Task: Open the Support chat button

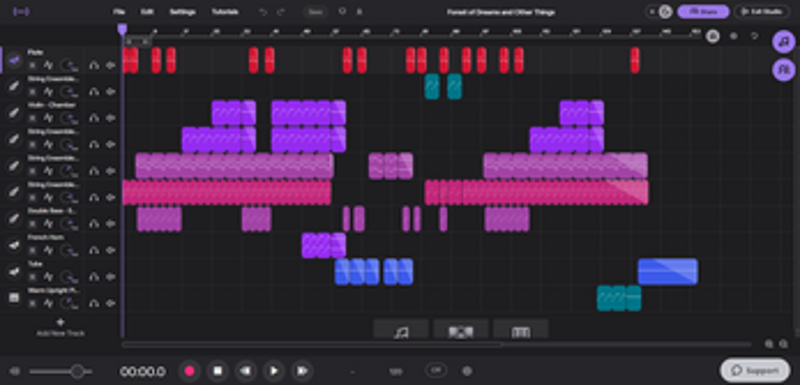Action: pyautogui.click(x=754, y=371)
